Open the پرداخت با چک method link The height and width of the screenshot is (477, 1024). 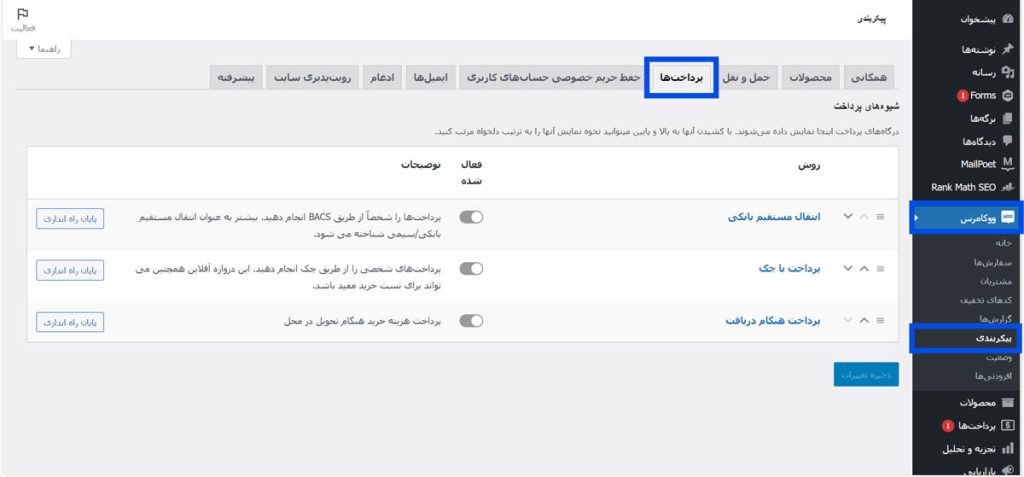point(790,269)
